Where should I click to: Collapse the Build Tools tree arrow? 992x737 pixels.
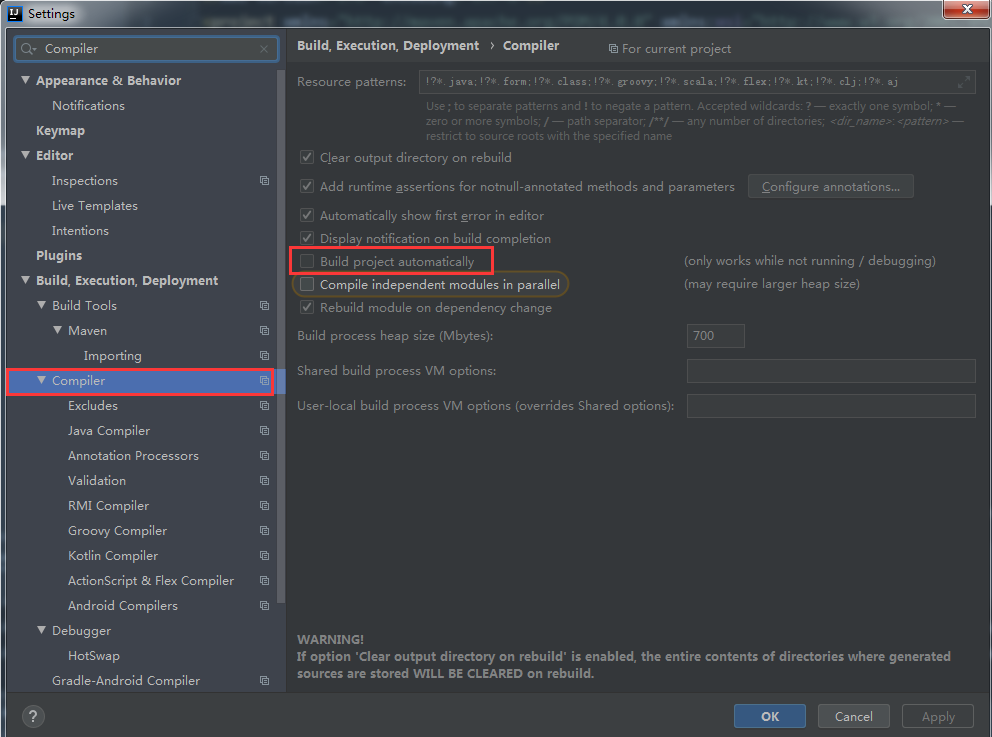pos(42,305)
